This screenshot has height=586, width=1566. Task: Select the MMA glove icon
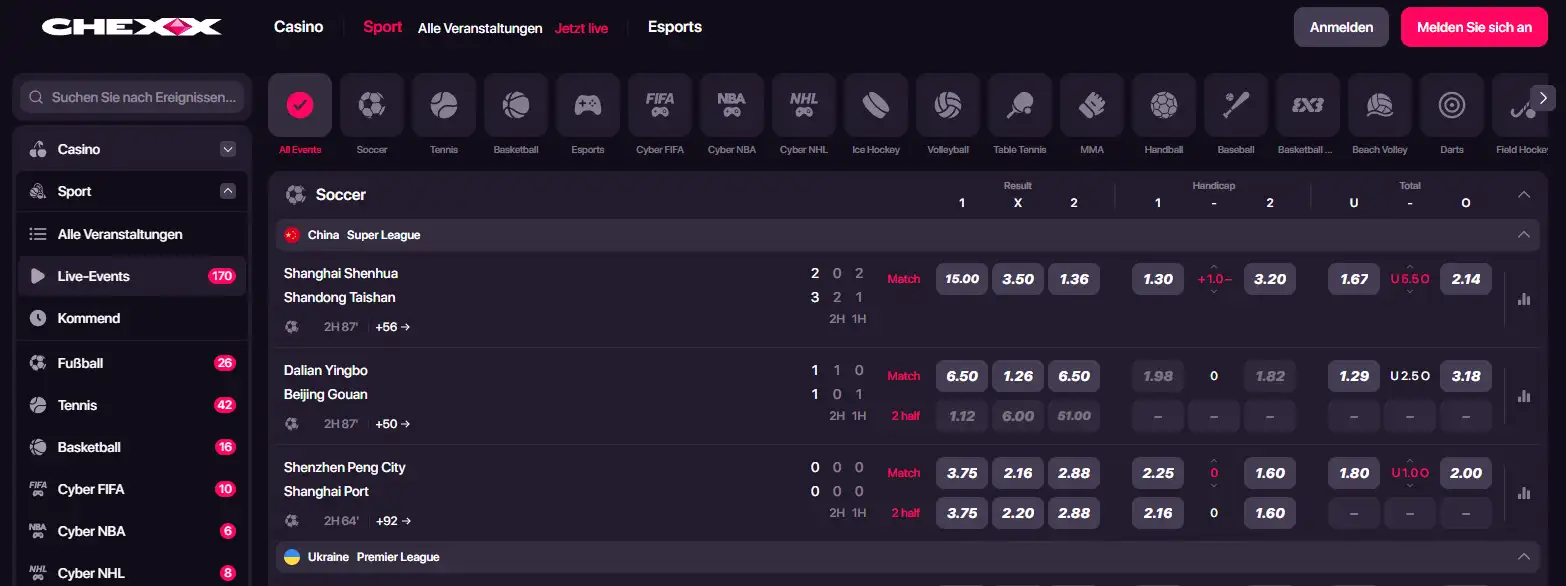pyautogui.click(x=1092, y=105)
